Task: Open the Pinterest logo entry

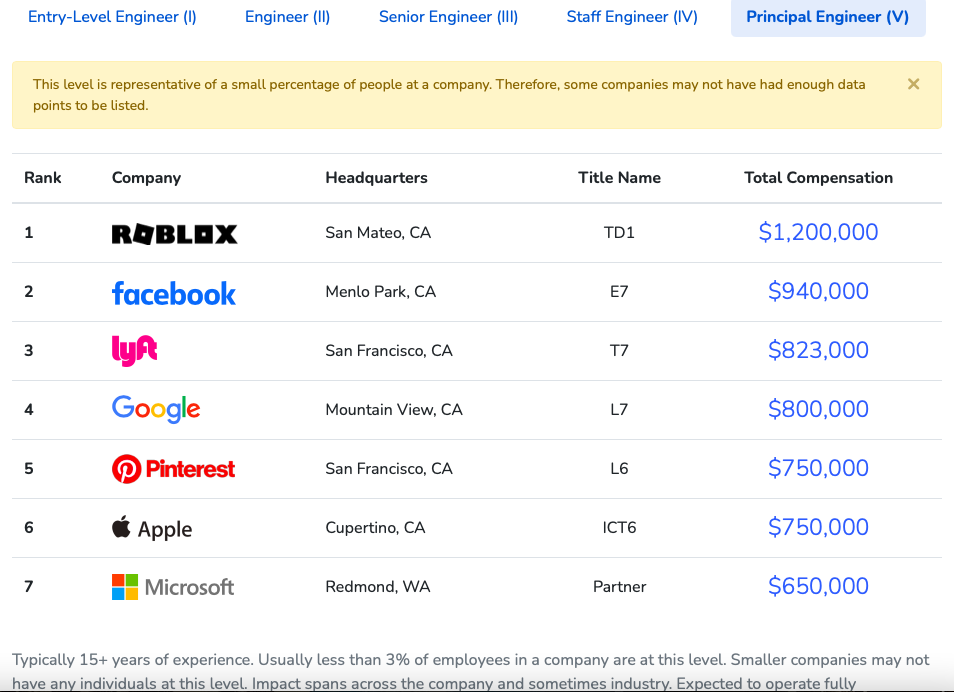Action: point(173,469)
